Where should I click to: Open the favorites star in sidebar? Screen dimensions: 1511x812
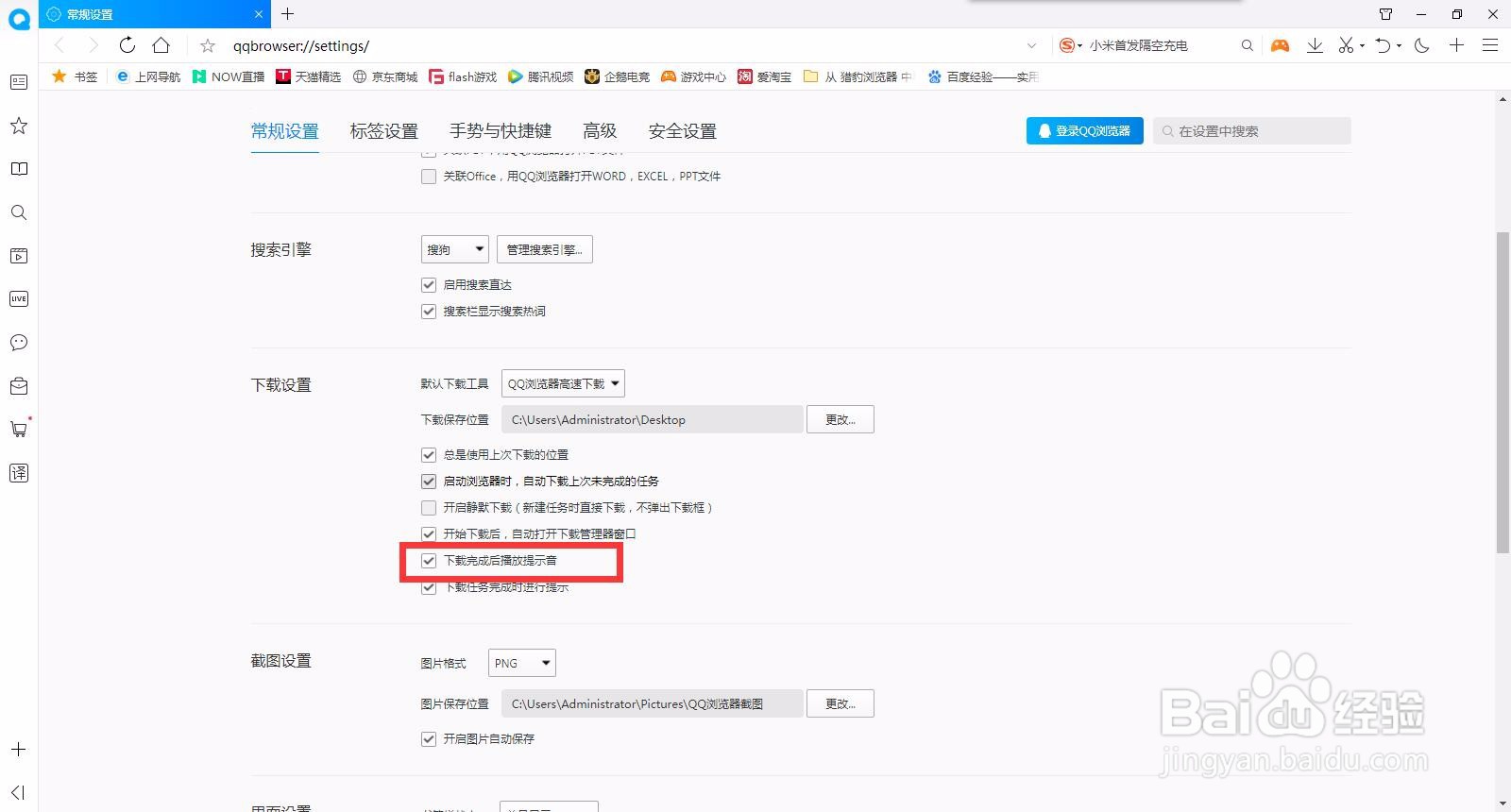point(19,126)
